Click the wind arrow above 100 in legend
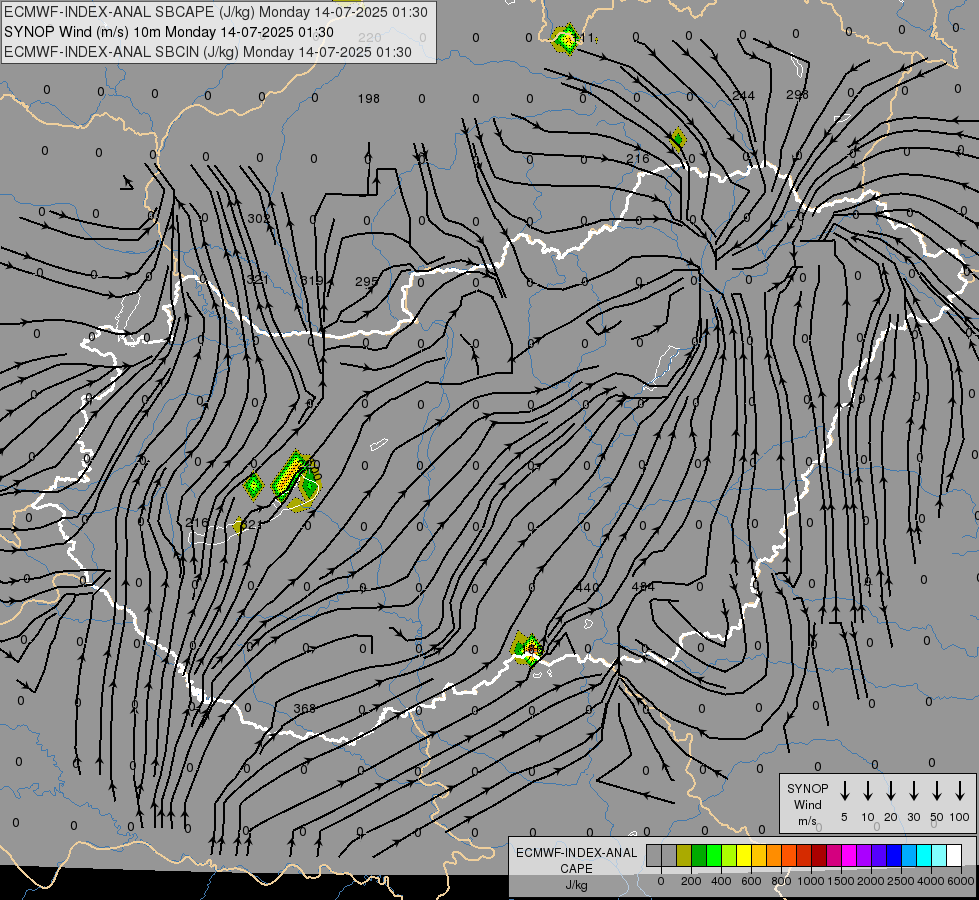 (960, 791)
